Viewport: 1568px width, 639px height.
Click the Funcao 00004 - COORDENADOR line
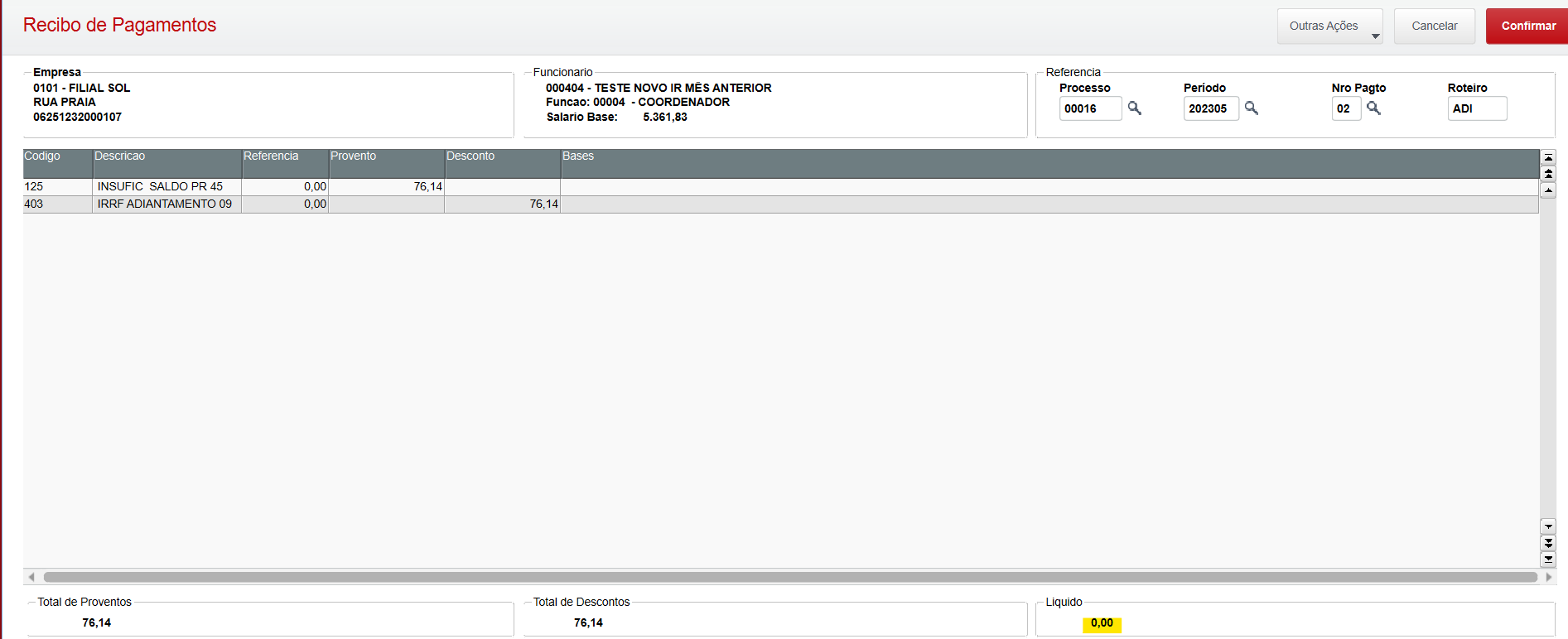[x=638, y=102]
